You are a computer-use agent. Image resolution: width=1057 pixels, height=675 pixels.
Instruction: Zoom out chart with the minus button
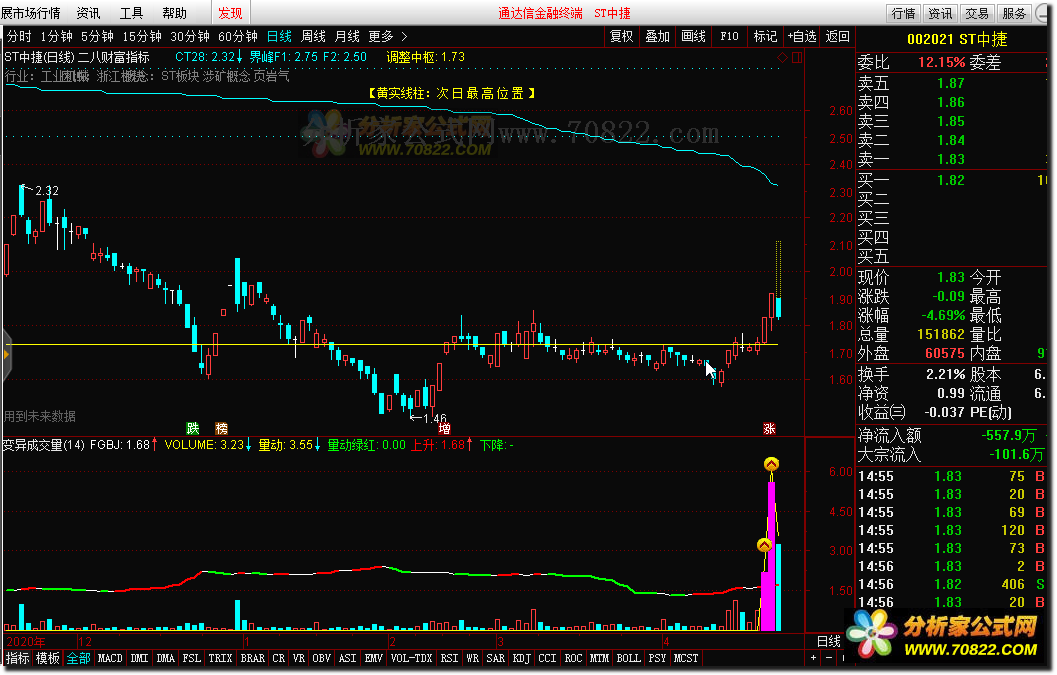point(828,658)
